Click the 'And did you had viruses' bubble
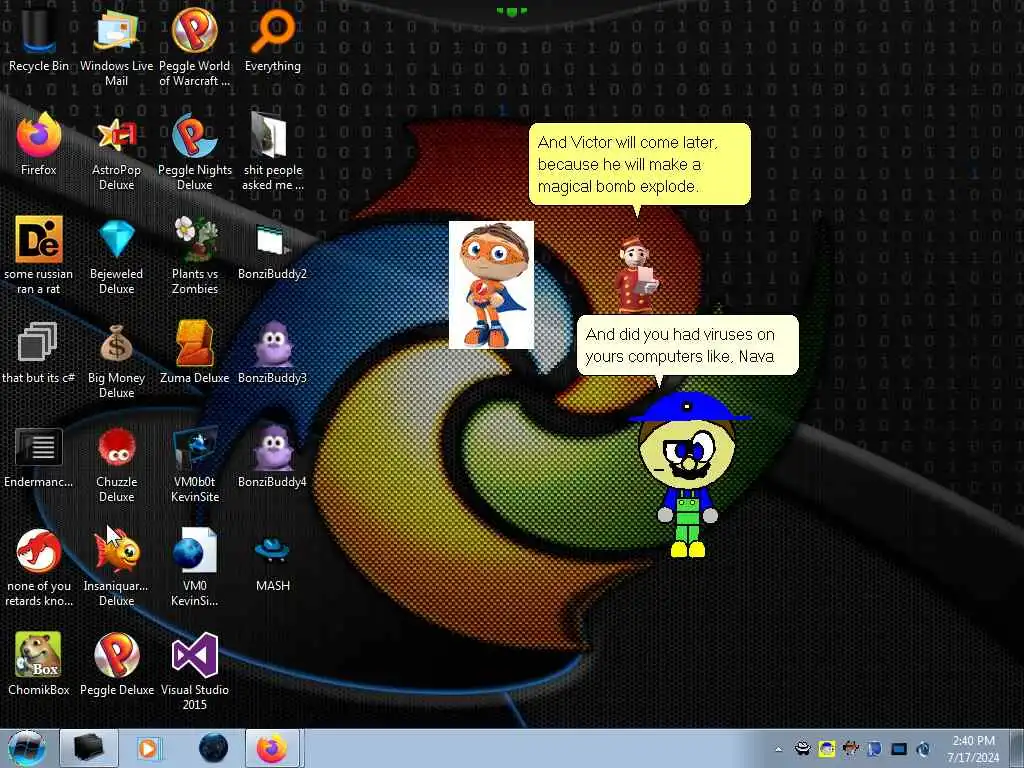This screenshot has width=1024, height=768. pos(688,345)
